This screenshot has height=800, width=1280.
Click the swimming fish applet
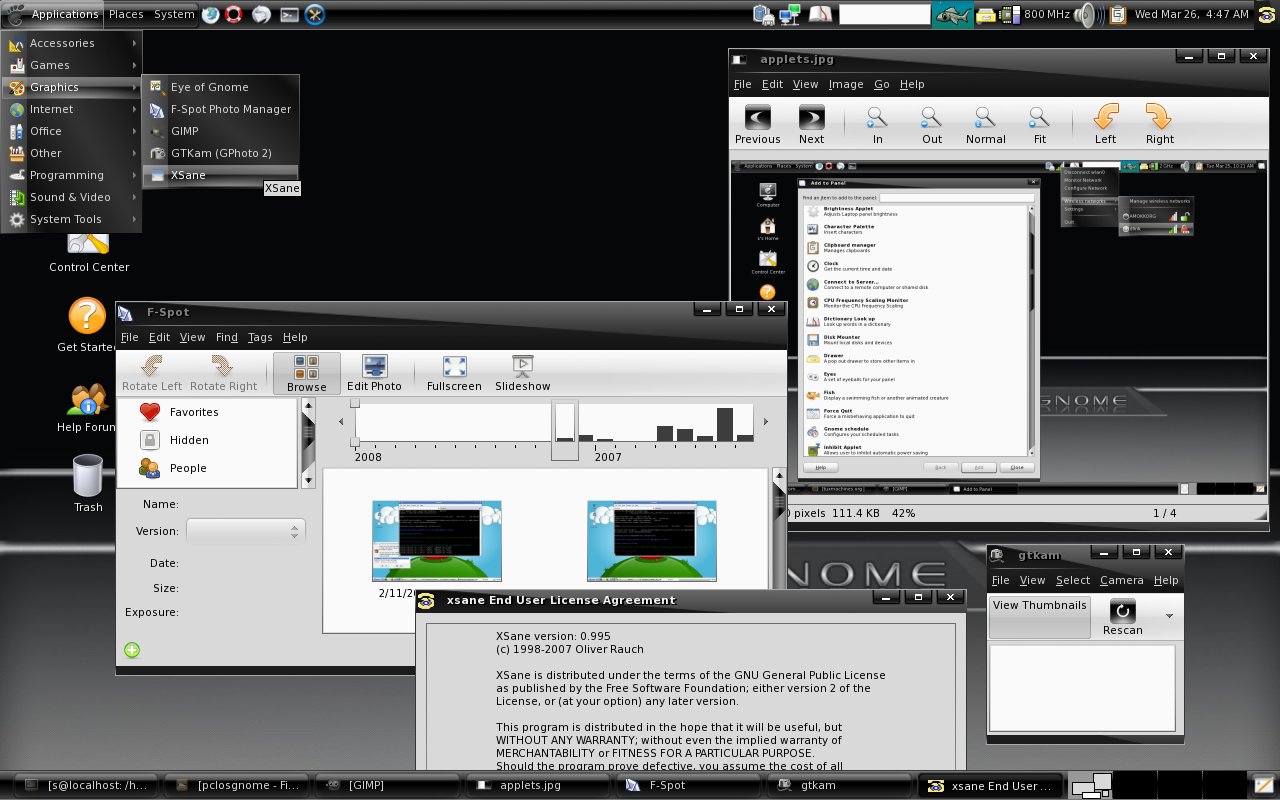coord(953,14)
